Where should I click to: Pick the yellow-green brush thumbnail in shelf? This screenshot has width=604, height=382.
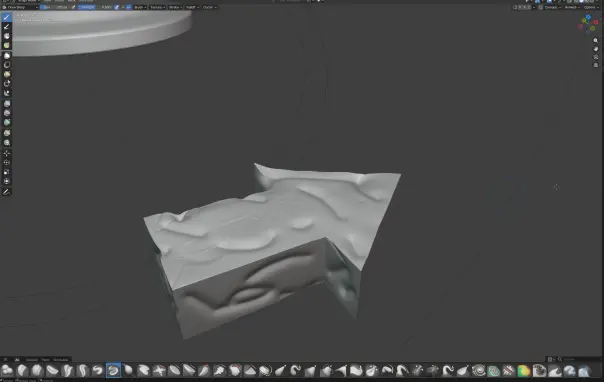pyautogui.click(x=524, y=371)
